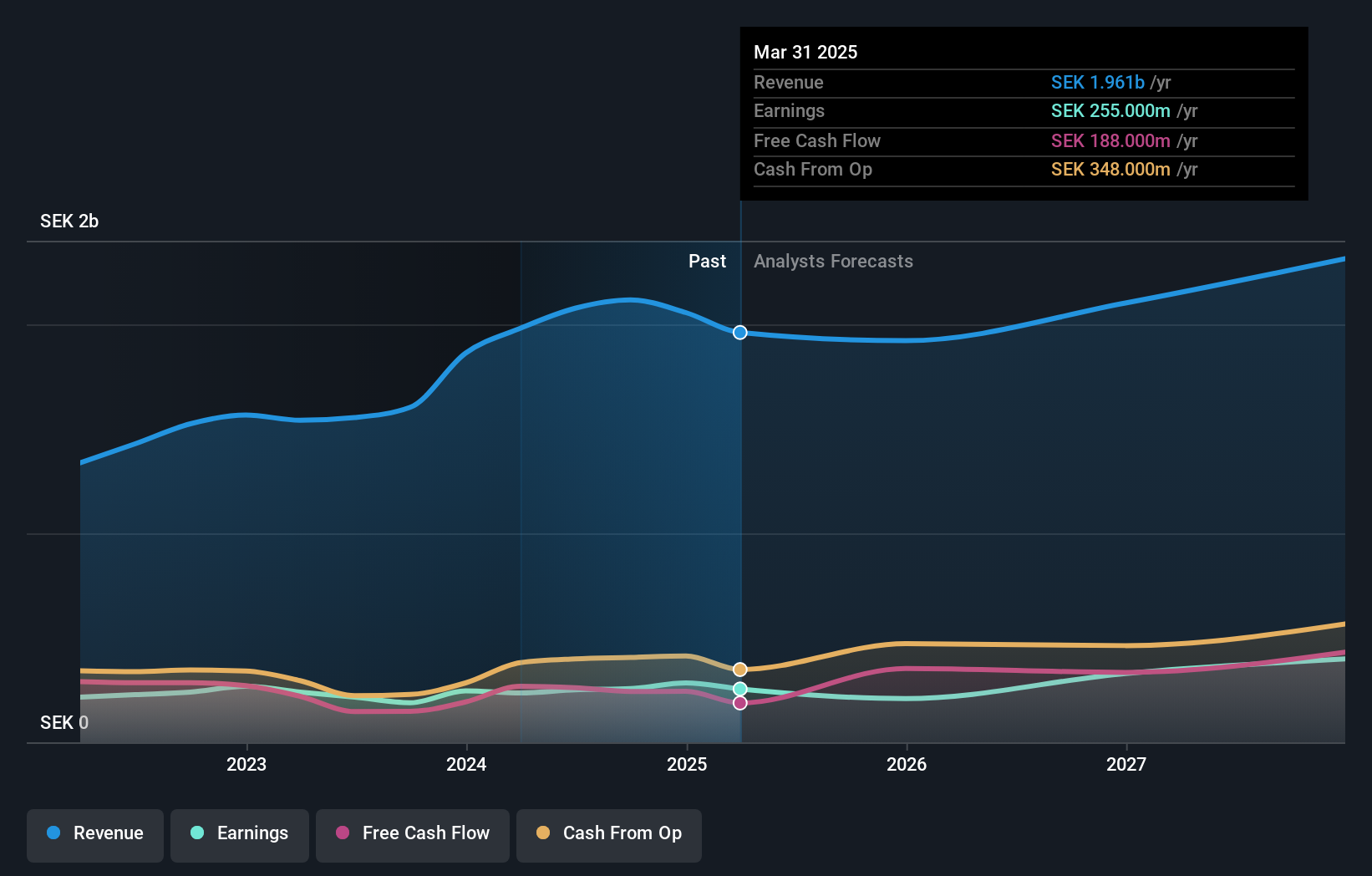This screenshot has width=1372, height=876.
Task: Click the Mar 31 2025 tooltip date
Action: tap(805, 52)
